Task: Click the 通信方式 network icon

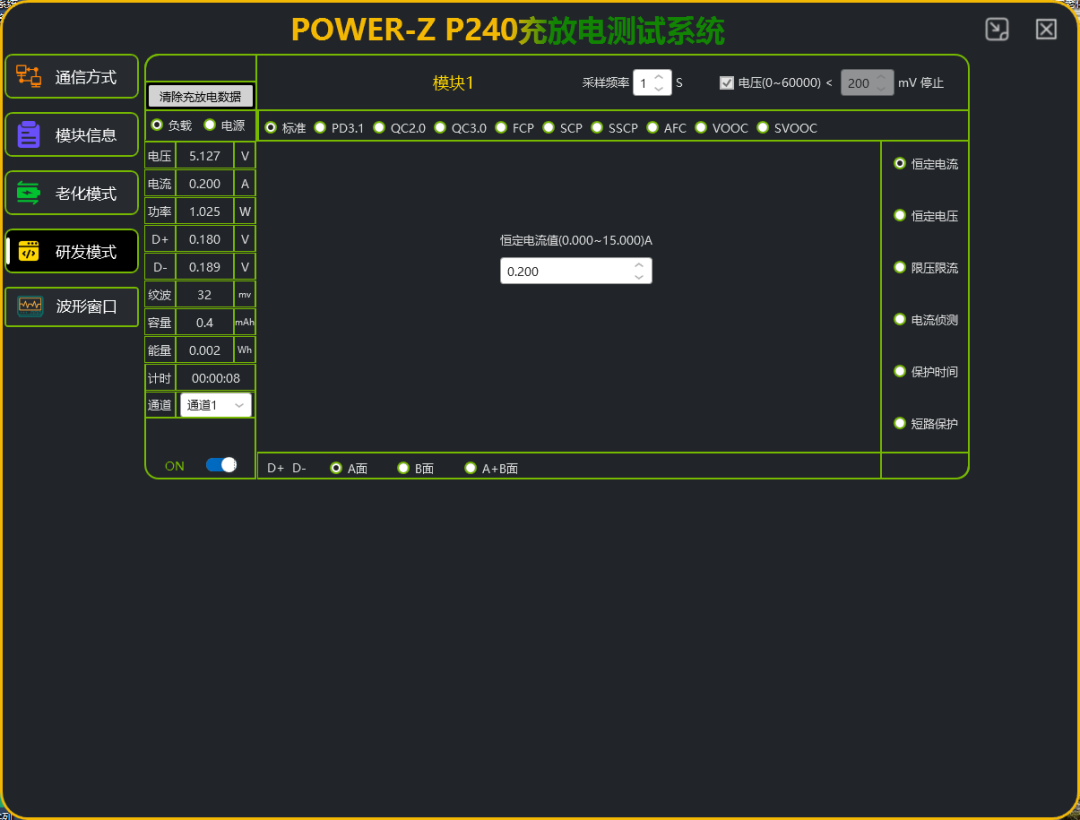Action: click(x=28, y=76)
